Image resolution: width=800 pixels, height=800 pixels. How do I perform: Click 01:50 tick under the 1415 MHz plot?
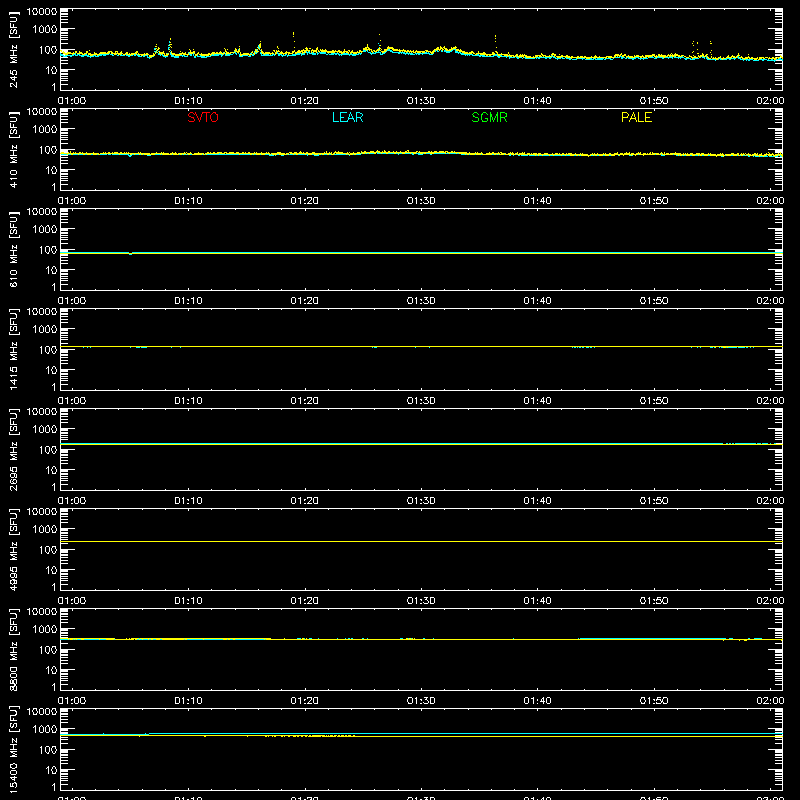click(x=654, y=401)
